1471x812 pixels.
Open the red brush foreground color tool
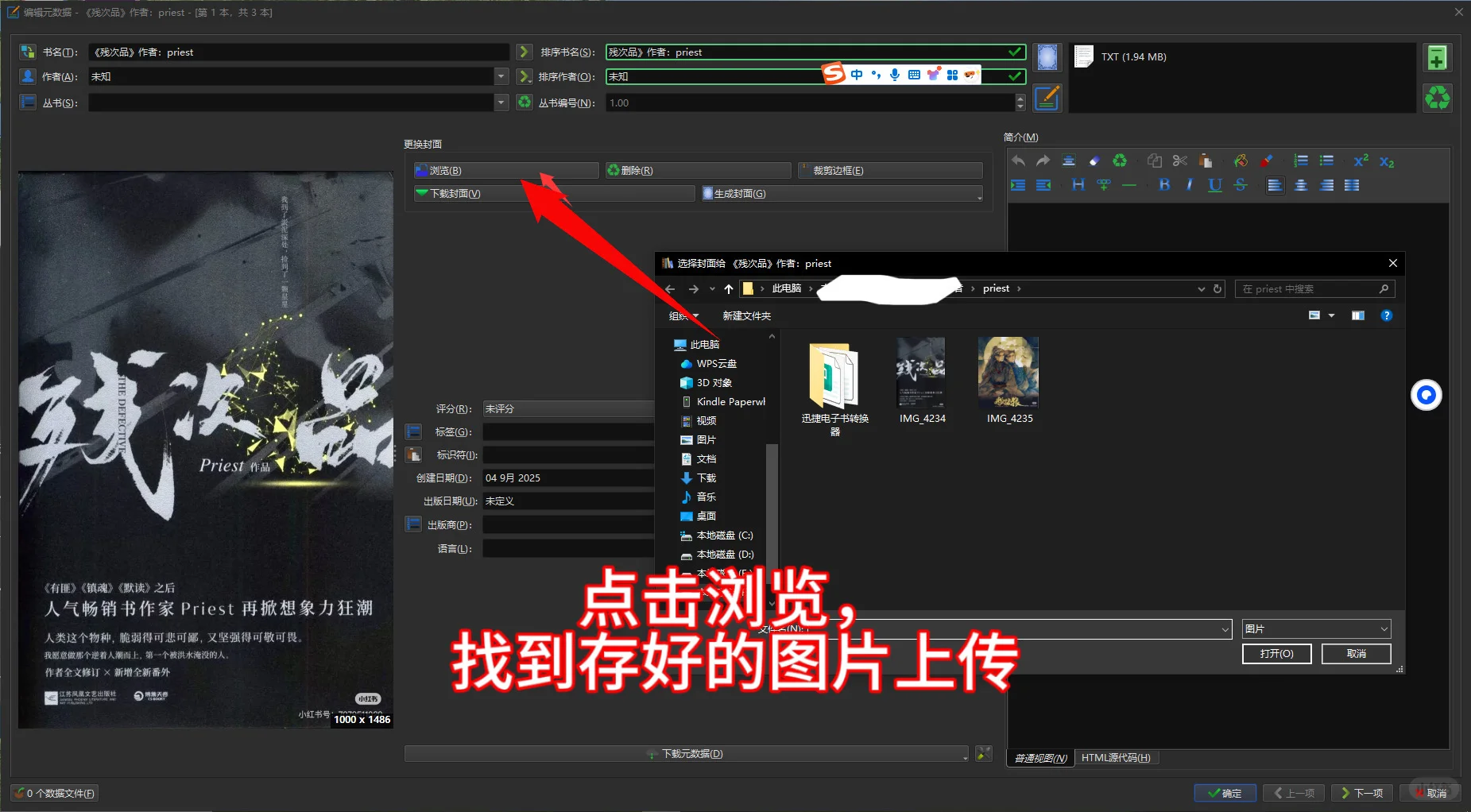click(x=1266, y=160)
